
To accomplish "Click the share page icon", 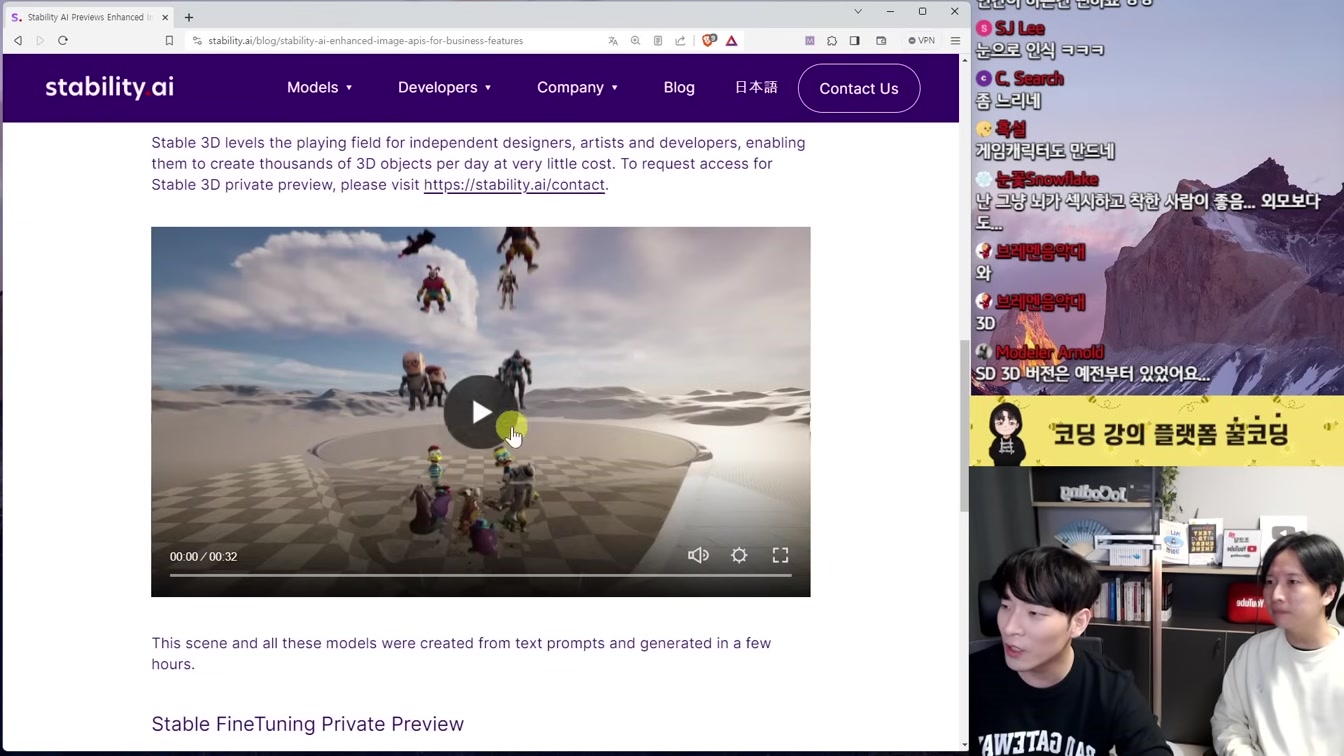I will [681, 41].
